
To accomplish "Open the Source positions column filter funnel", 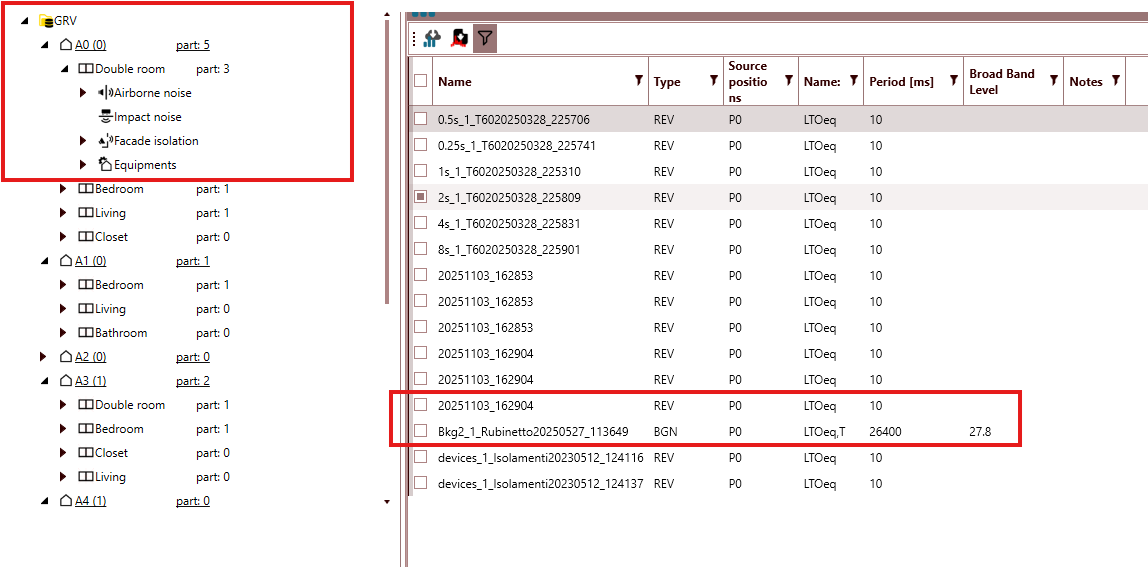I will [x=789, y=80].
